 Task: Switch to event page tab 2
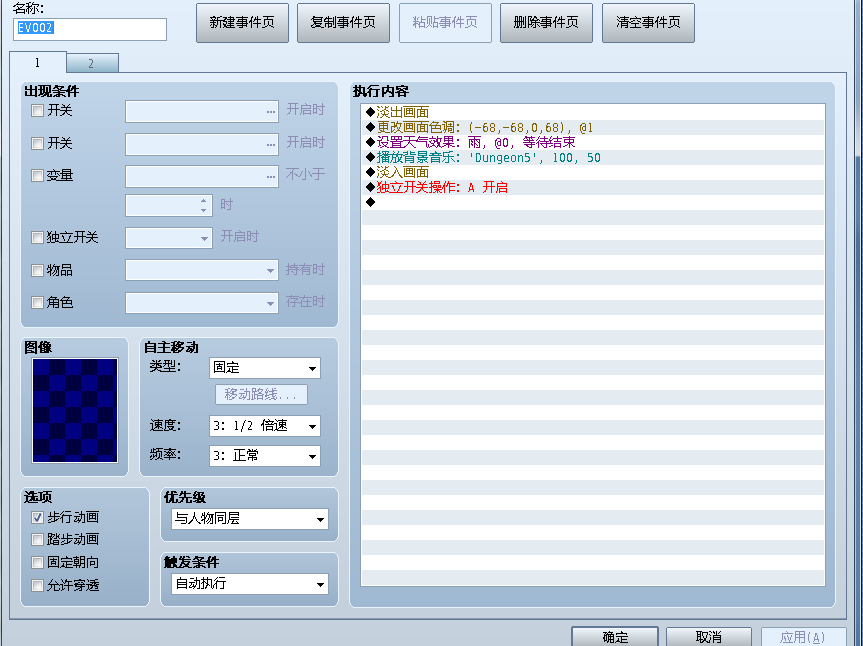[91, 63]
